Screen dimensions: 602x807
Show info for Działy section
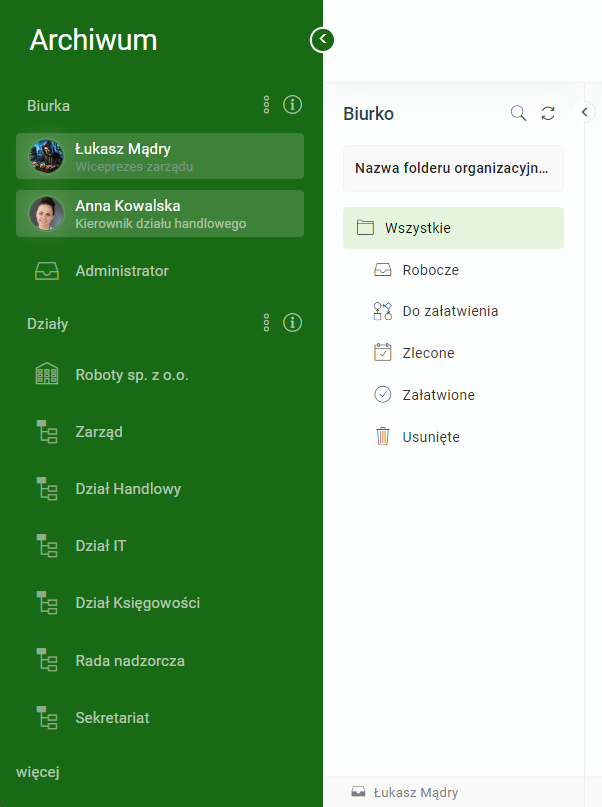pyautogui.click(x=292, y=323)
